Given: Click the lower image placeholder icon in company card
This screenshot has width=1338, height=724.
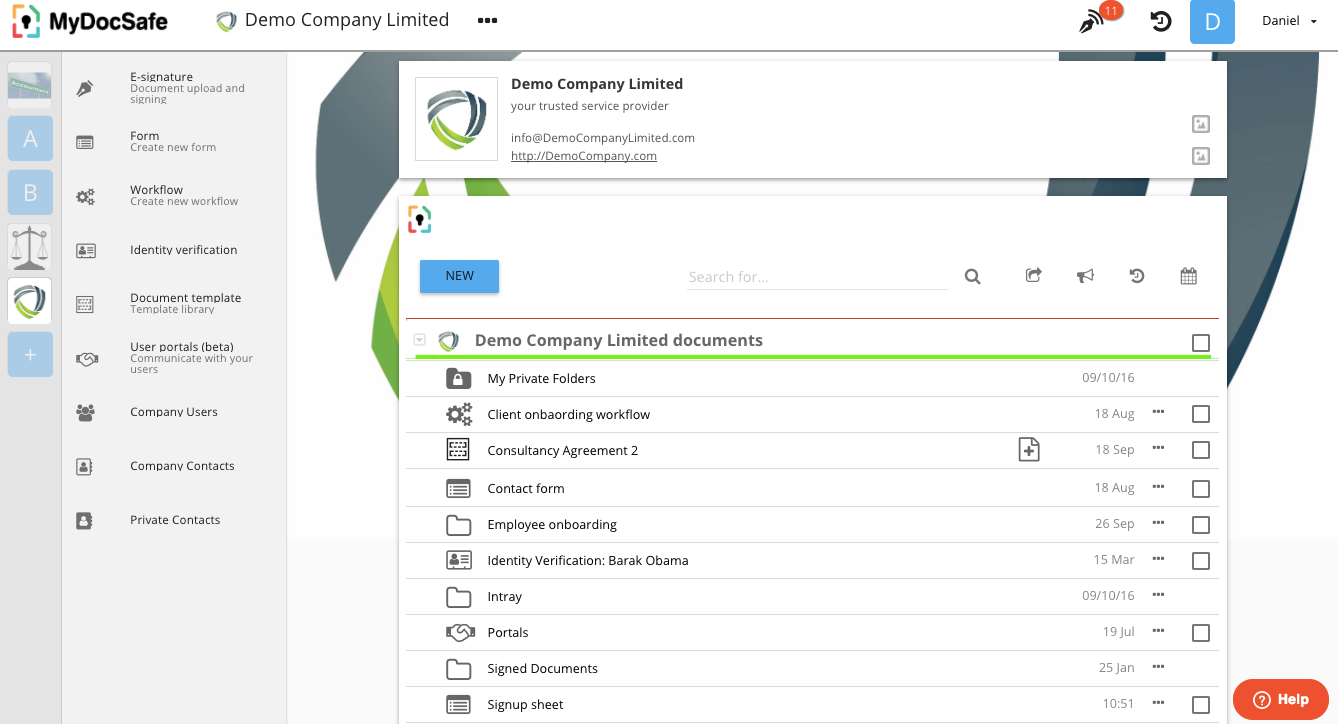Looking at the screenshot, I should tap(1201, 156).
